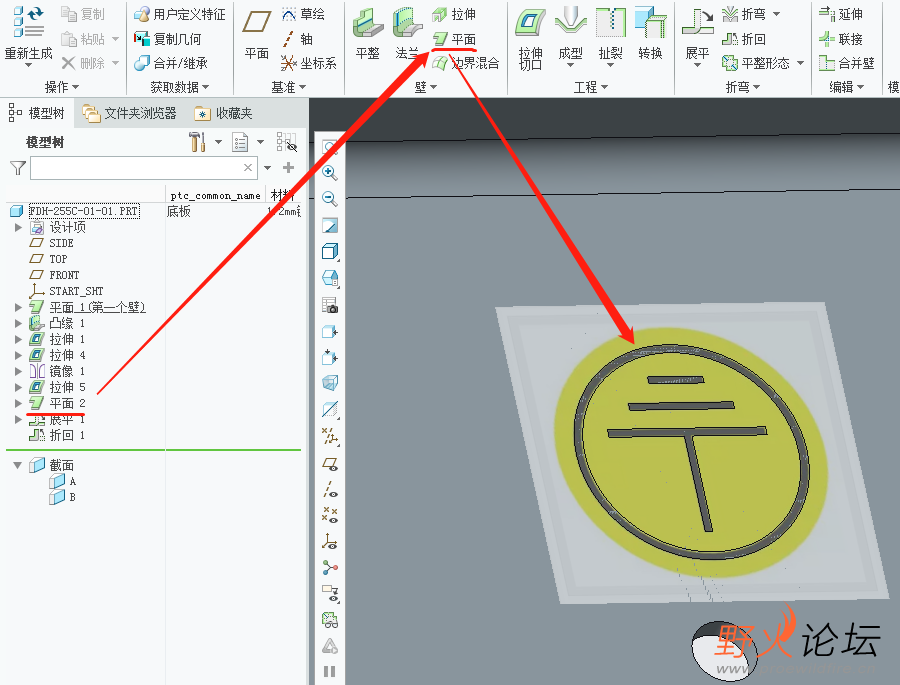Toggle datum axis display
The height and width of the screenshot is (685, 900).
(x=329, y=490)
